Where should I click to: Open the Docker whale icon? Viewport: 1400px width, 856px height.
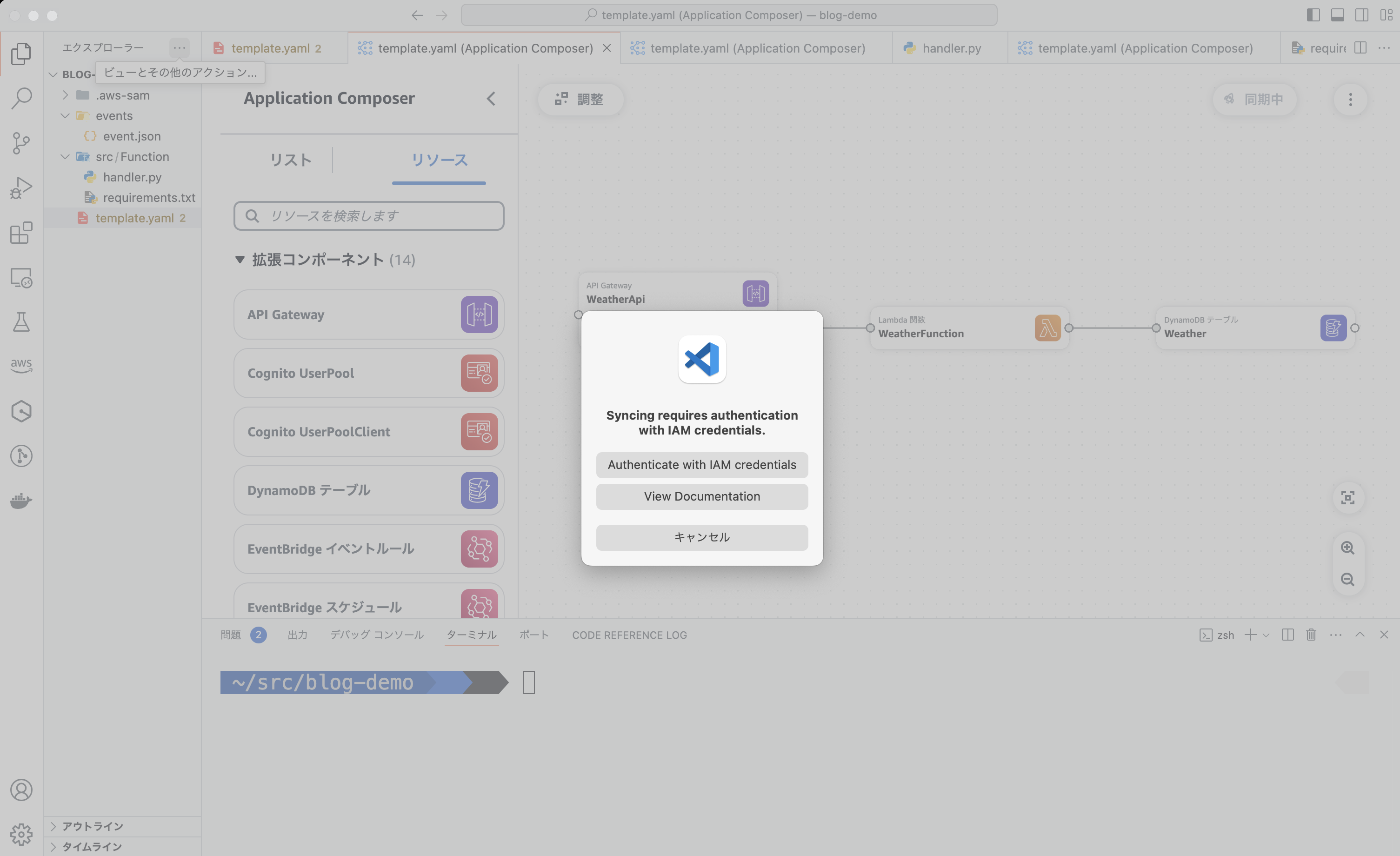tap(21, 500)
